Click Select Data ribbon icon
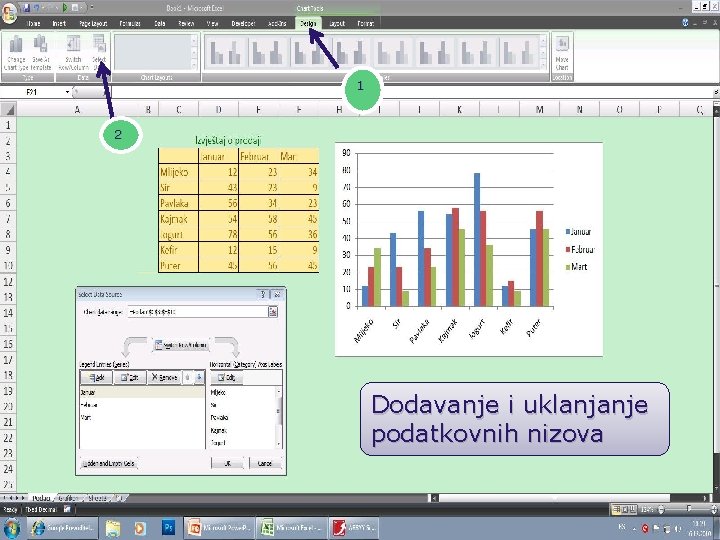 tap(99, 53)
